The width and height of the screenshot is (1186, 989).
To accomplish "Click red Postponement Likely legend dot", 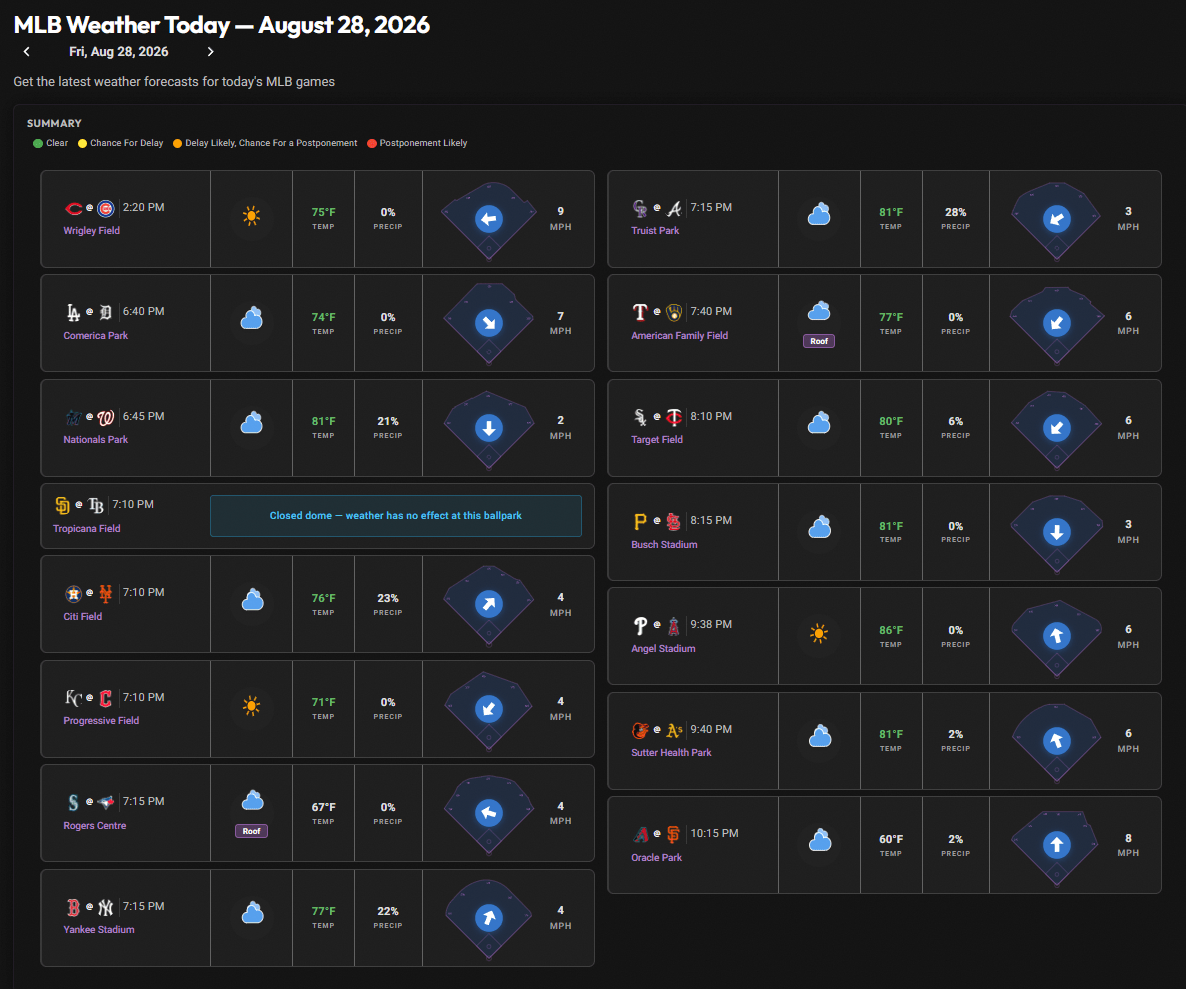I will point(371,144).
